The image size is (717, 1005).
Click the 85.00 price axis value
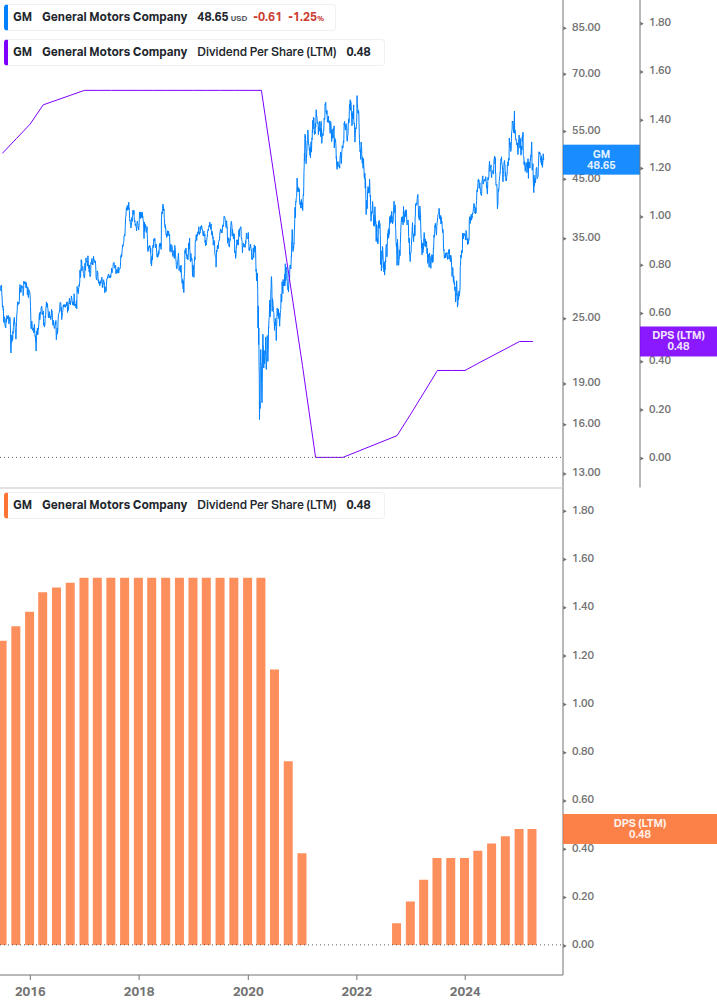pyautogui.click(x=586, y=28)
